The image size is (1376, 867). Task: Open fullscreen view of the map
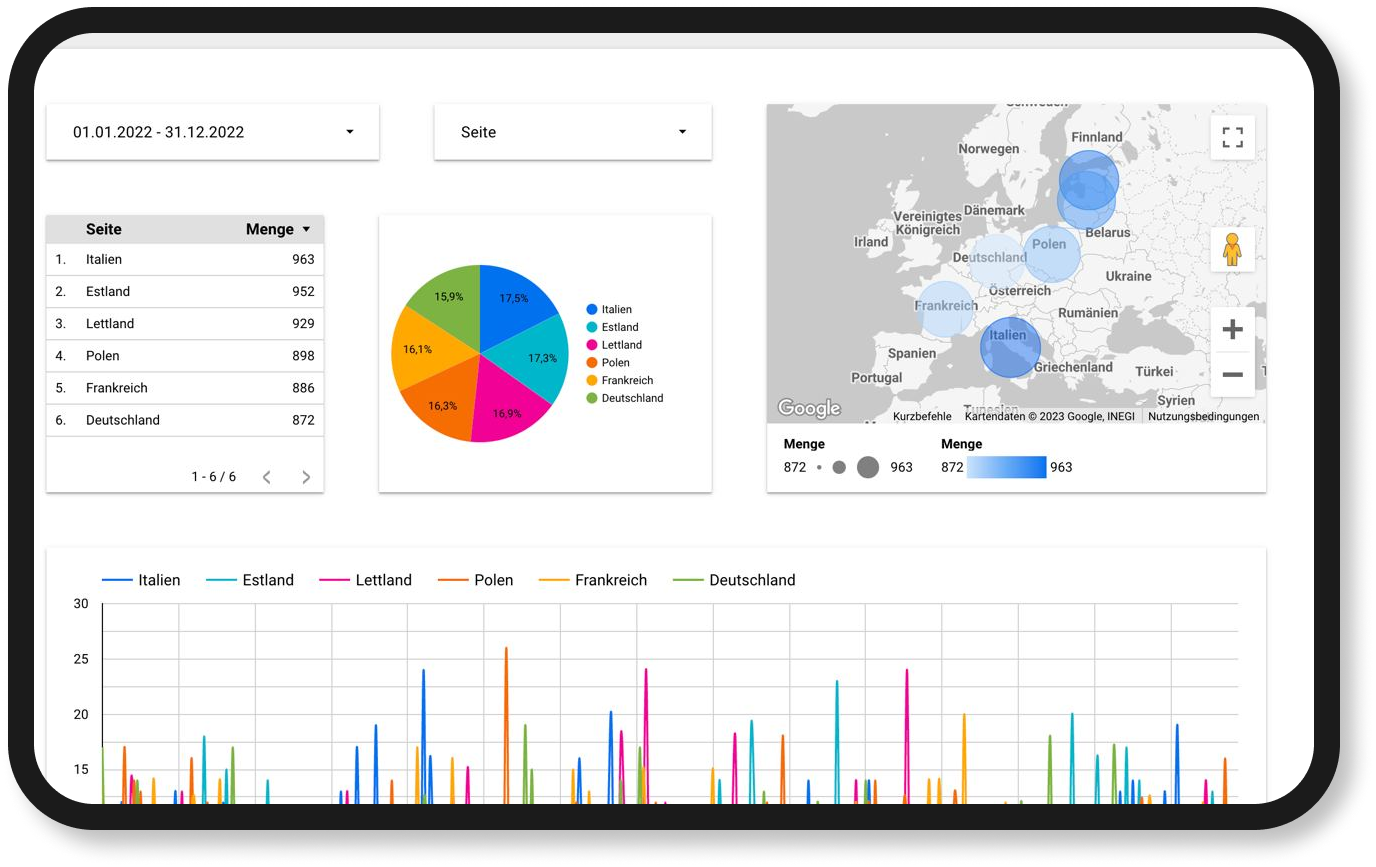click(x=1232, y=137)
